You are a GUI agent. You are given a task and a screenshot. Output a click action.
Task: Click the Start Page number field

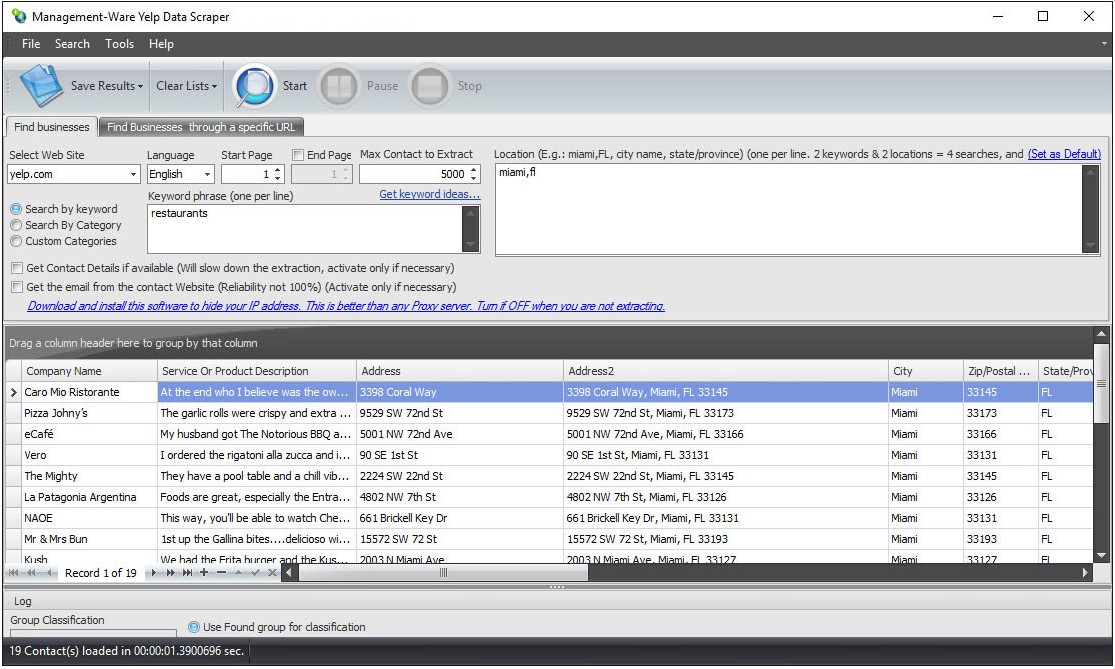[x=246, y=174]
